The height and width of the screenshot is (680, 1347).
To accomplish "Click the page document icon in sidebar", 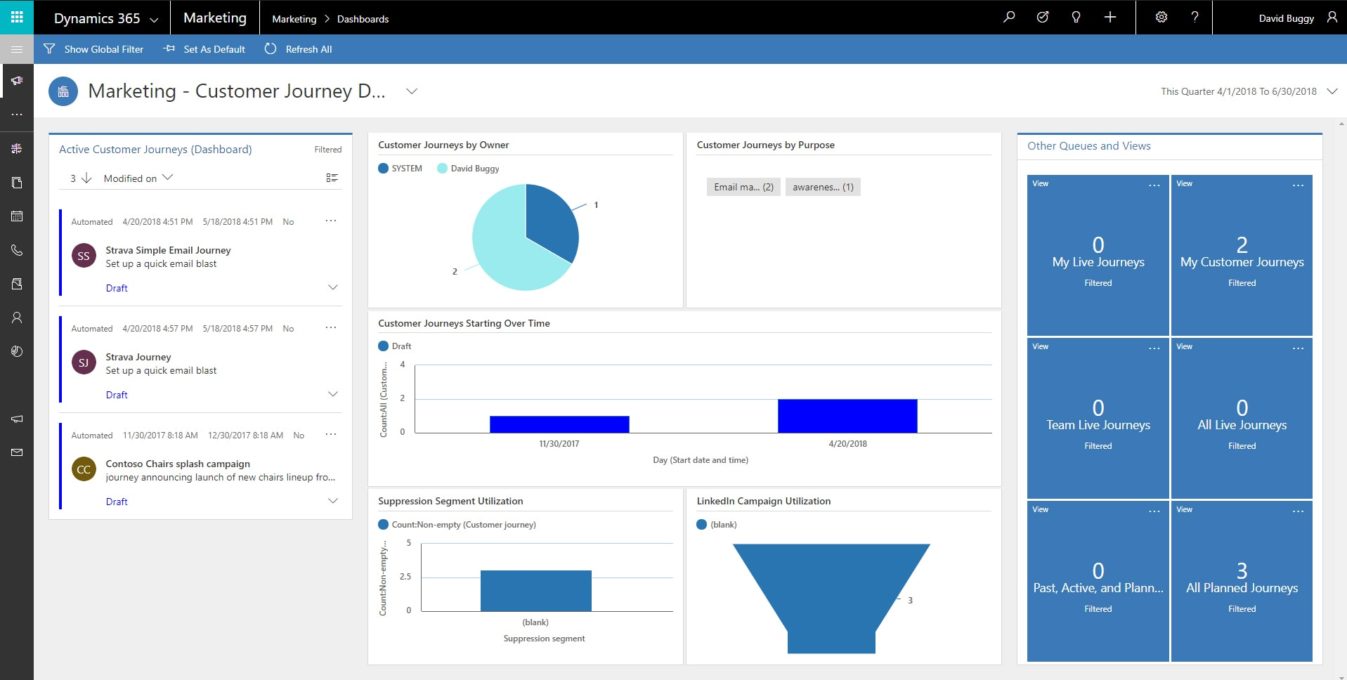I will [16, 183].
